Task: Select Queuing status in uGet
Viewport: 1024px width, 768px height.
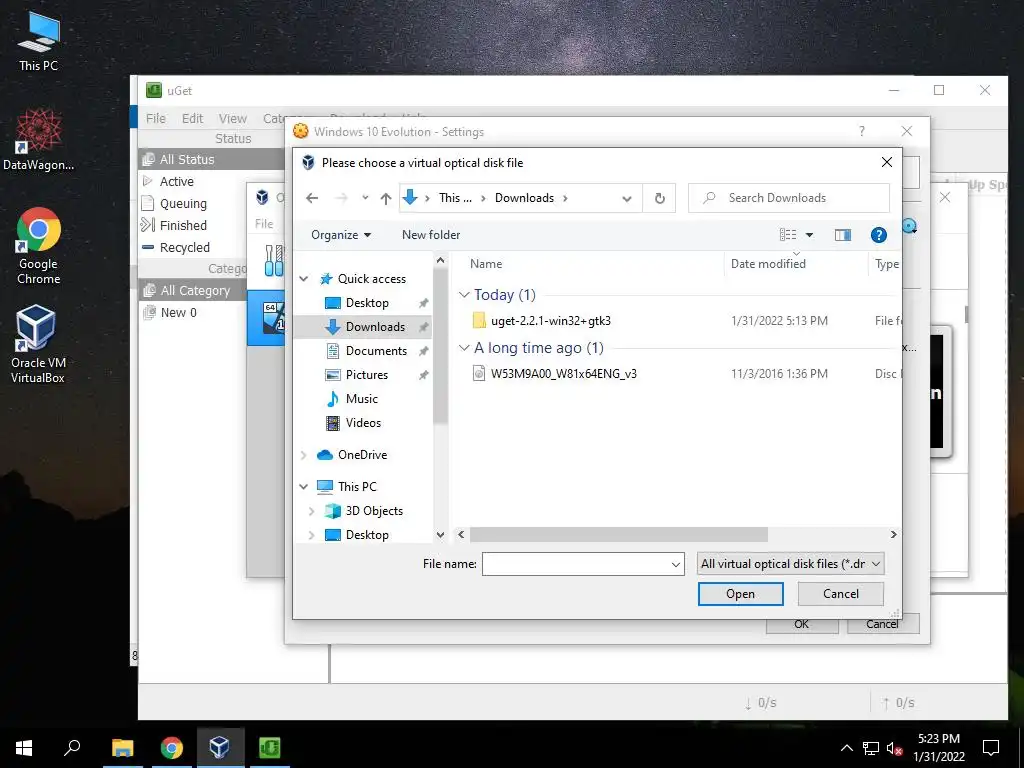Action: [x=183, y=204]
